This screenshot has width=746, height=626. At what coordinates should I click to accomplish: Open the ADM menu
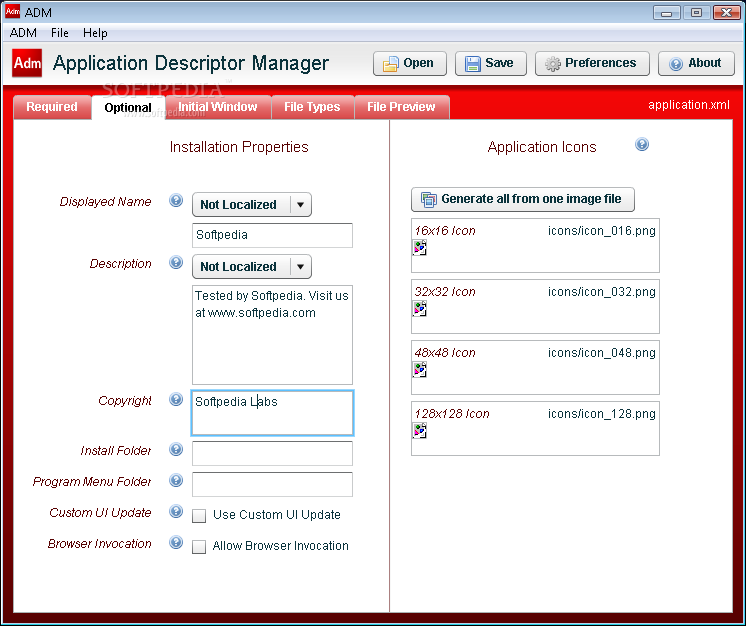pyautogui.click(x=23, y=33)
